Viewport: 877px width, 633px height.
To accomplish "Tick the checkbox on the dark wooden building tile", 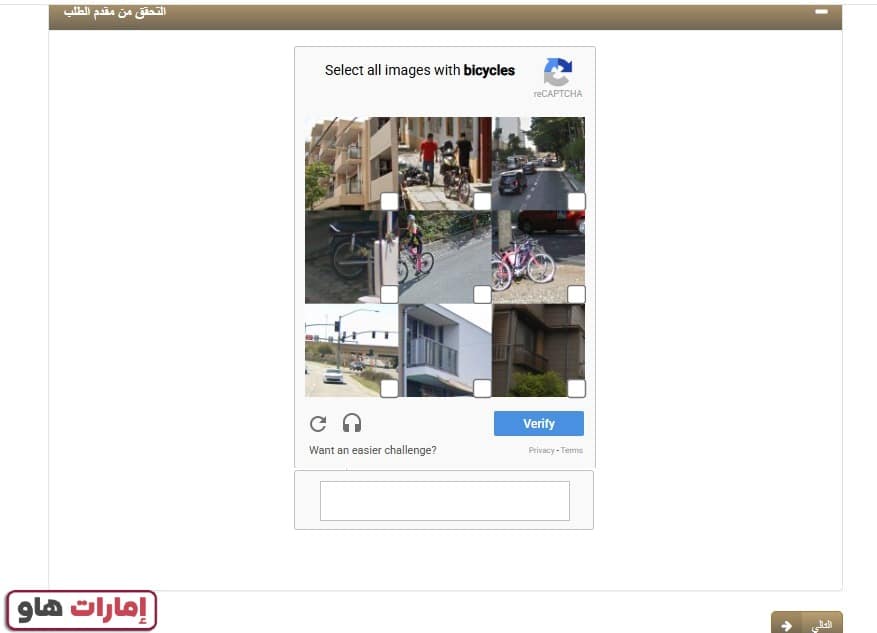I will coord(576,388).
